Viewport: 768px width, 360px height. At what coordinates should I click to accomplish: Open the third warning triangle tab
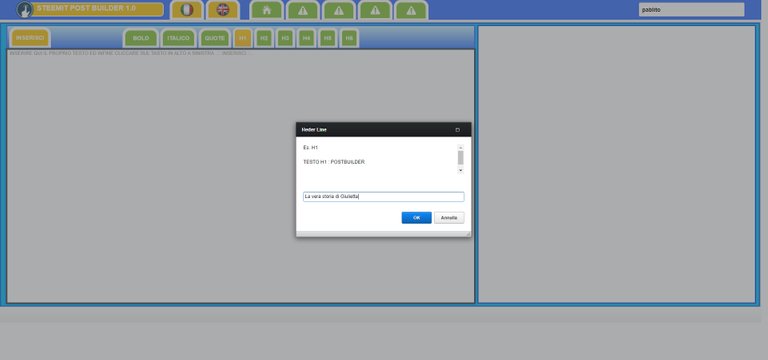(x=375, y=10)
